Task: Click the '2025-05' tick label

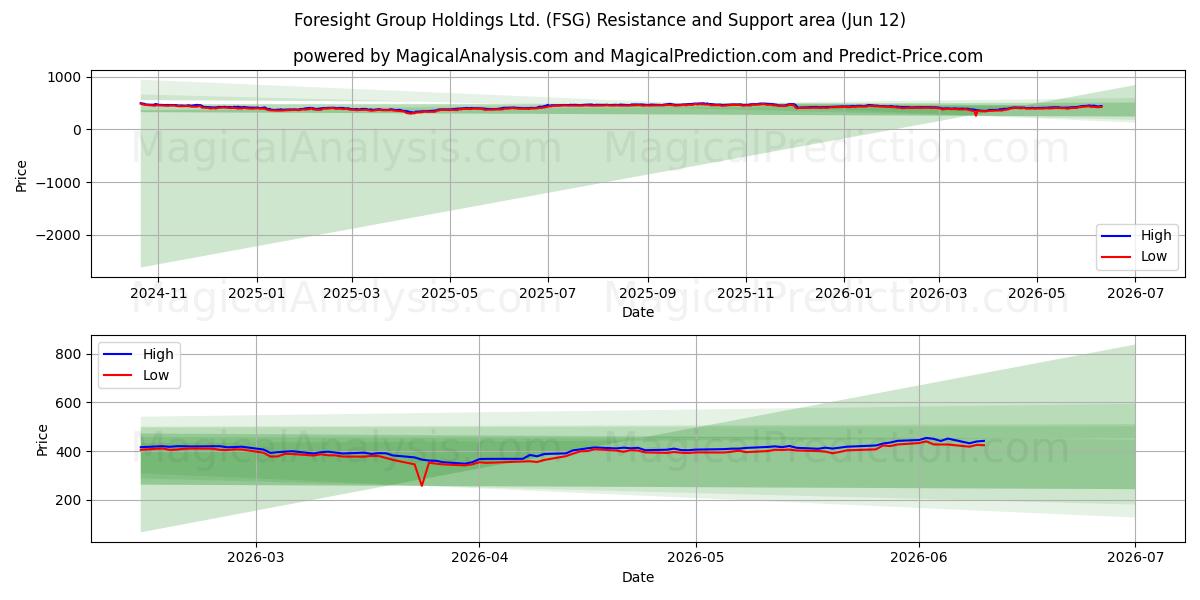Action: pyautogui.click(x=450, y=294)
